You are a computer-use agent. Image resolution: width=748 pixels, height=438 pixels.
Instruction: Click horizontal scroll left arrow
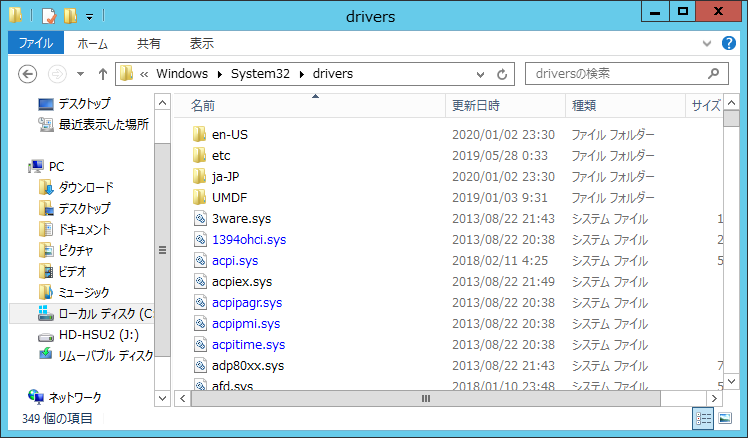pyautogui.click(x=183, y=398)
